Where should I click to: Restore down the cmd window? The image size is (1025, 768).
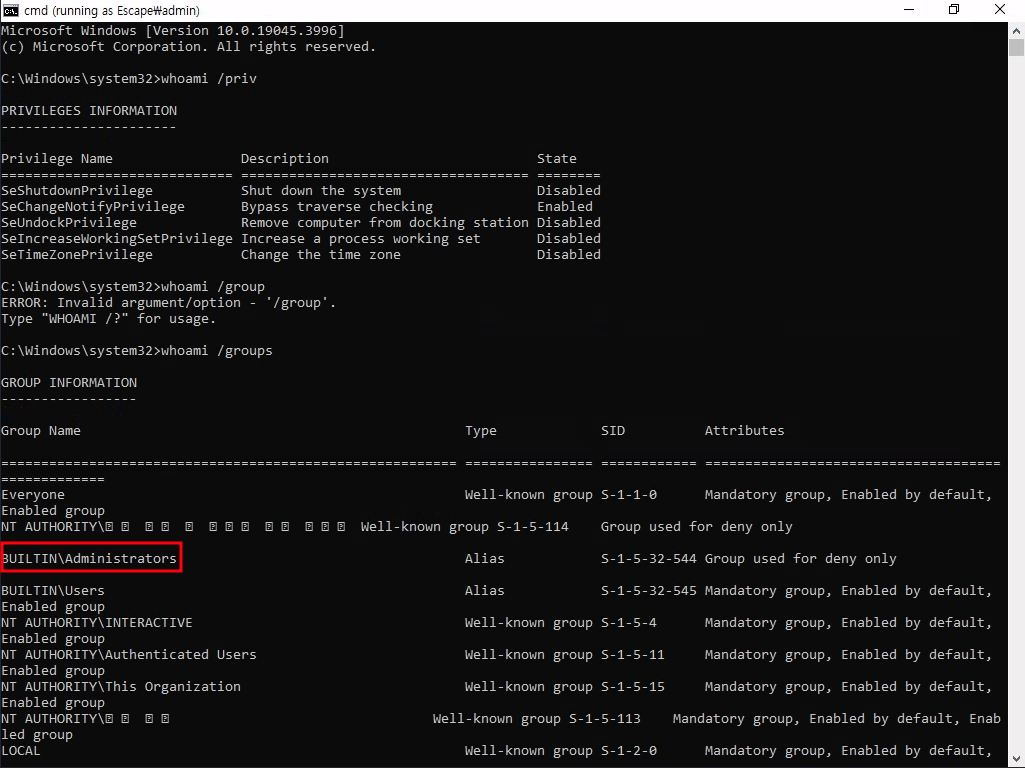954,10
